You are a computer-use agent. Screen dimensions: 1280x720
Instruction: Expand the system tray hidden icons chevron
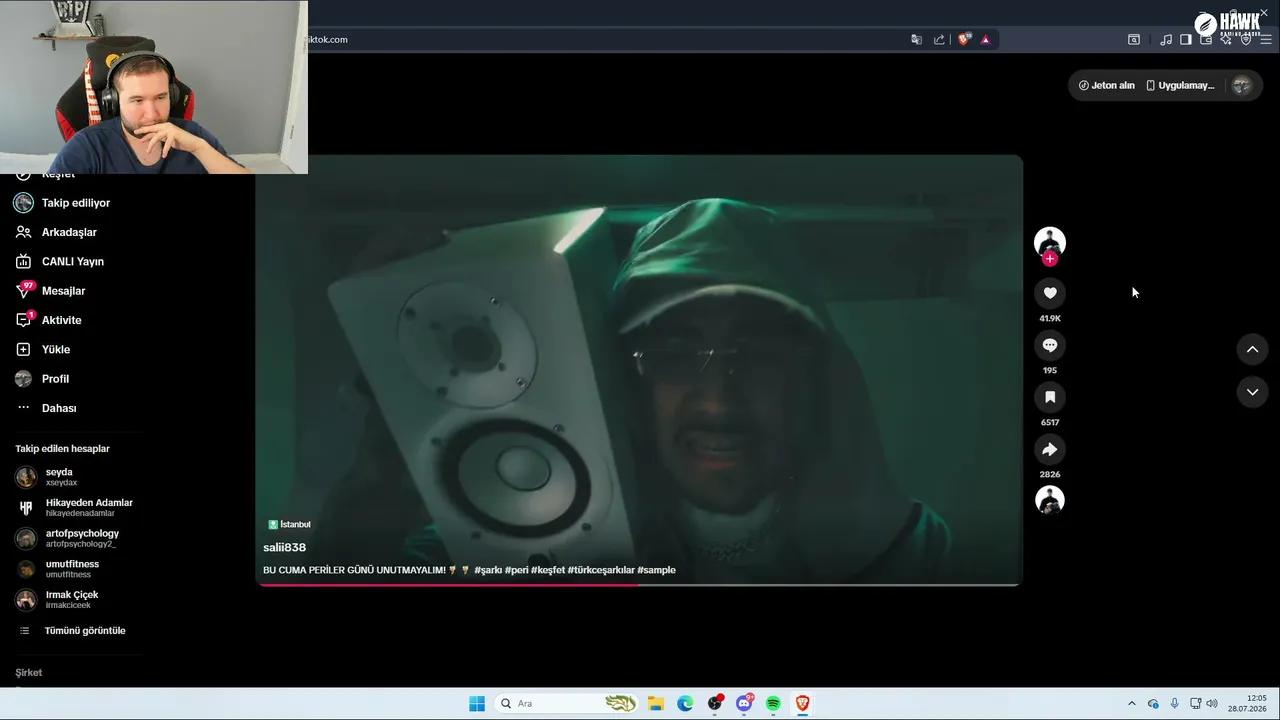(x=1132, y=704)
